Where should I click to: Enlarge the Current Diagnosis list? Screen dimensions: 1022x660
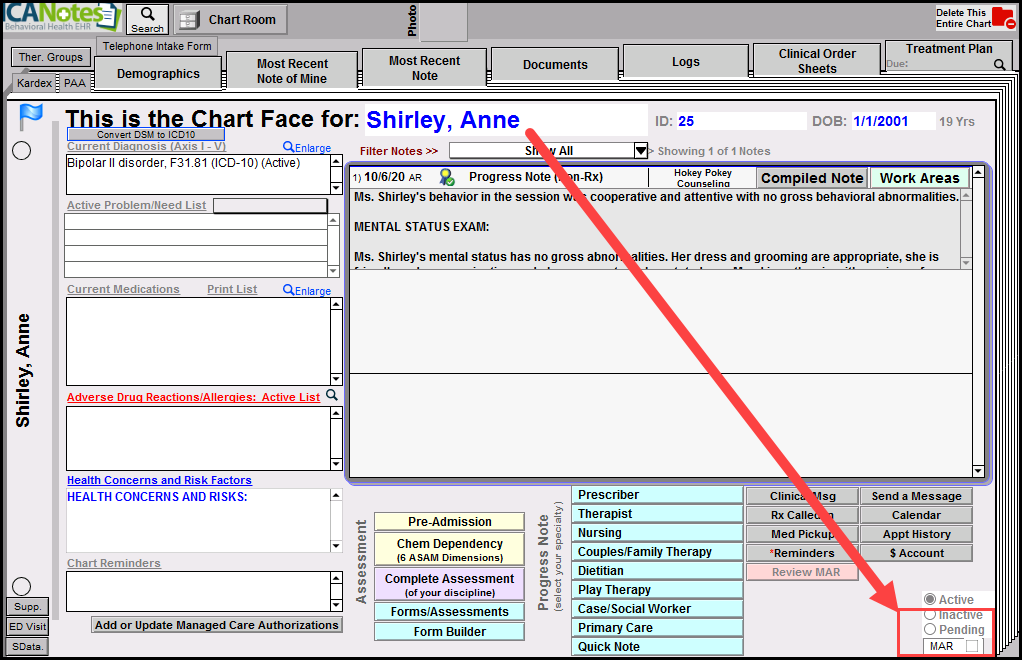(306, 147)
